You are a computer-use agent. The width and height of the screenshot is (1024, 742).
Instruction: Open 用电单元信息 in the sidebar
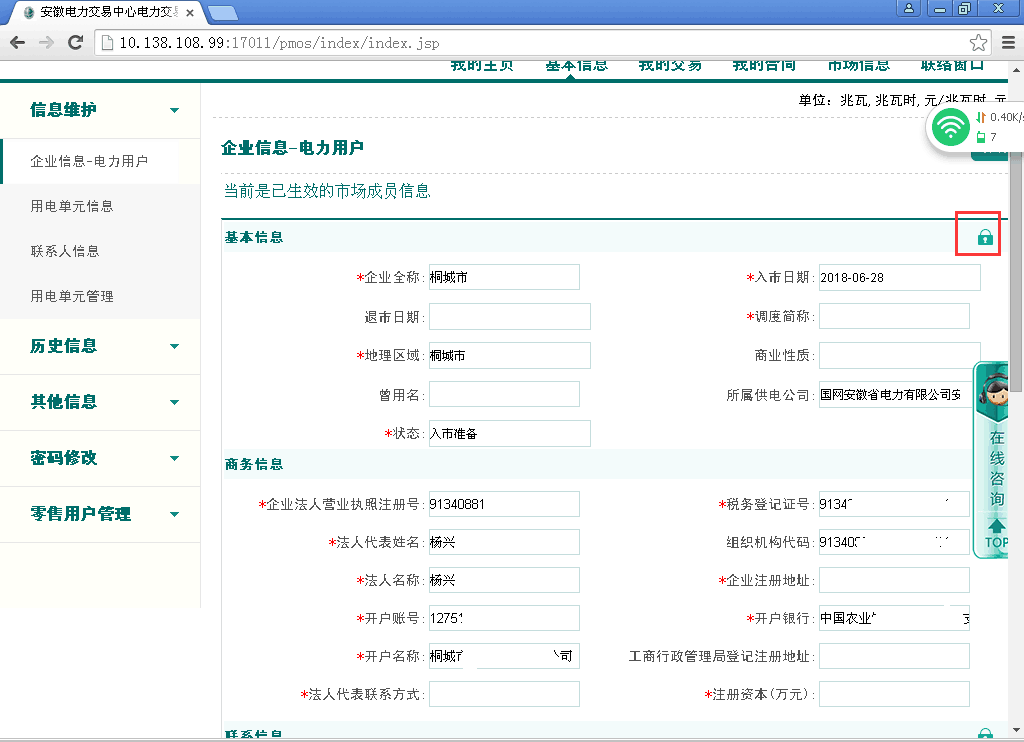tap(72, 206)
